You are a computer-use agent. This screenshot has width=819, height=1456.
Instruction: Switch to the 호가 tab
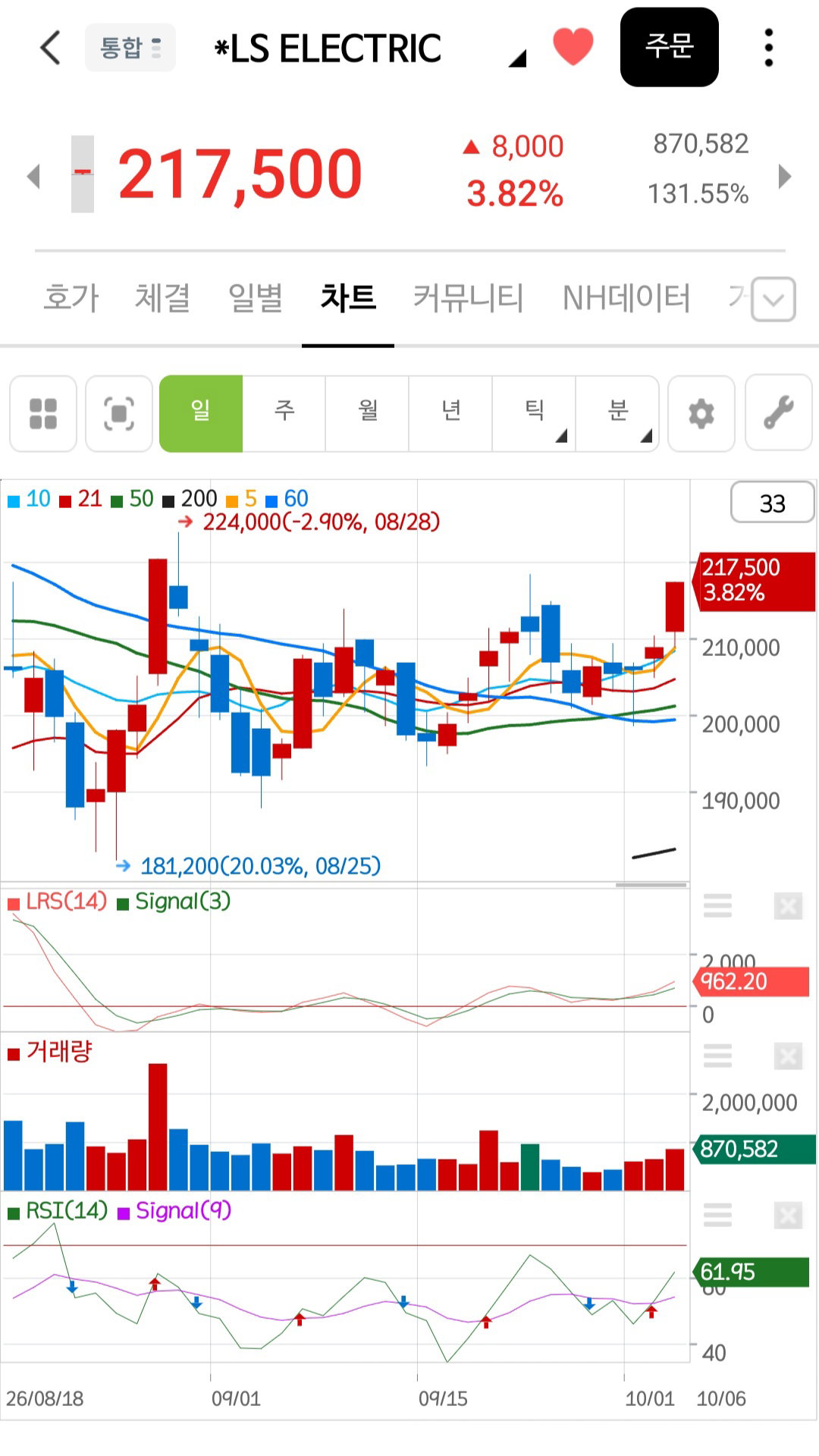click(x=71, y=297)
